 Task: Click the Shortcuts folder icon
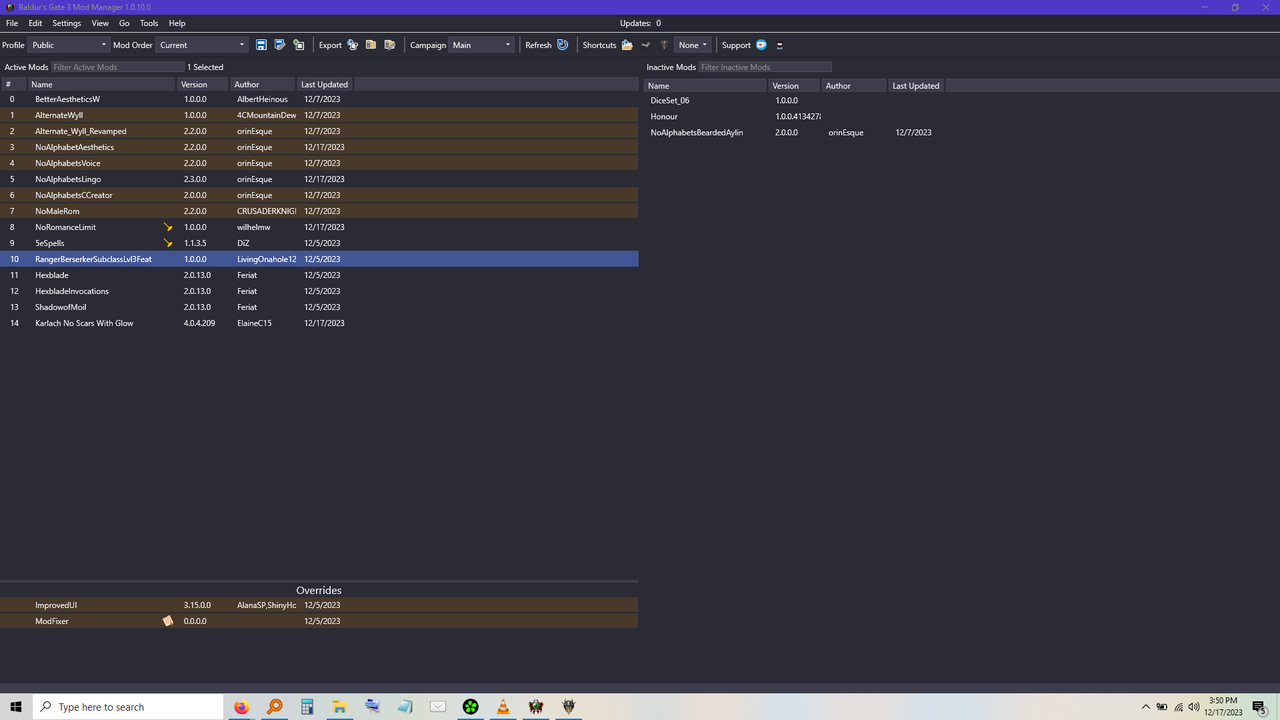click(627, 45)
